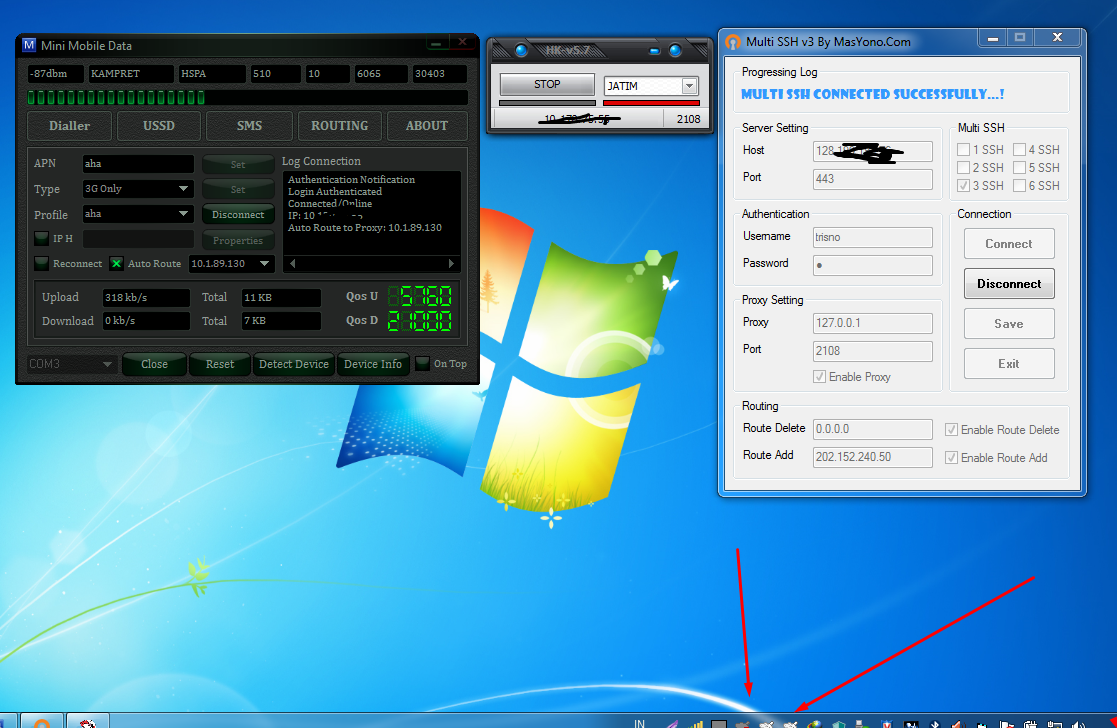Click the Detect Device button
The image size is (1117, 728).
coord(293,364)
